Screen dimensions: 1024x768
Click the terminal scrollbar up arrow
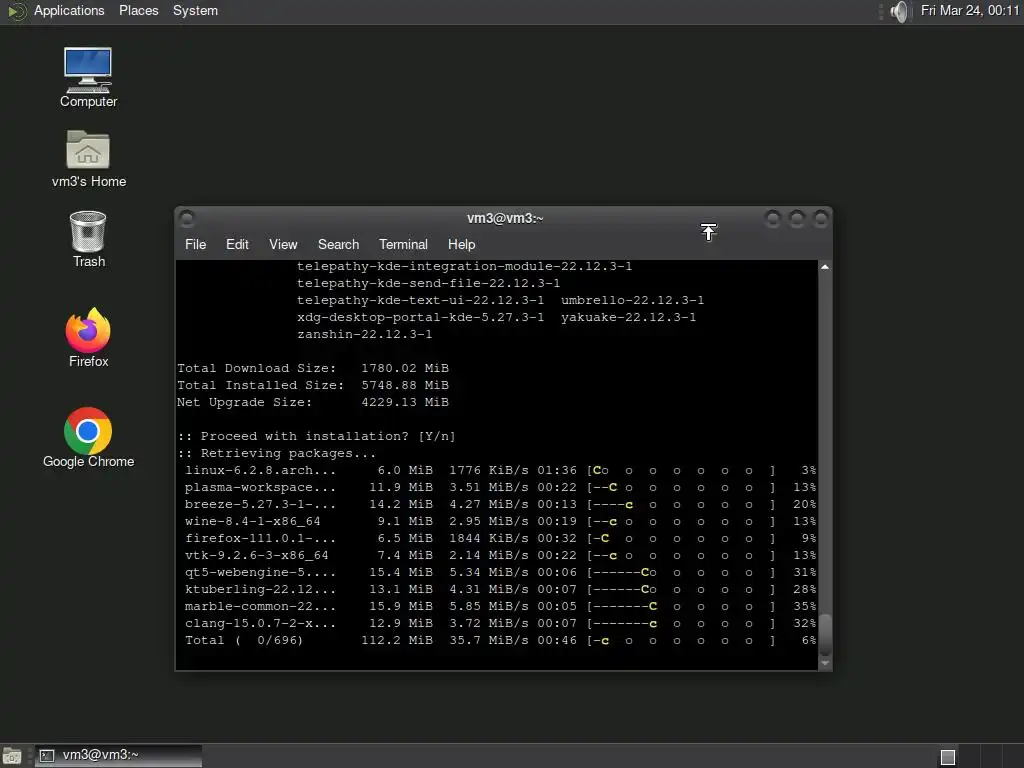coord(825,267)
